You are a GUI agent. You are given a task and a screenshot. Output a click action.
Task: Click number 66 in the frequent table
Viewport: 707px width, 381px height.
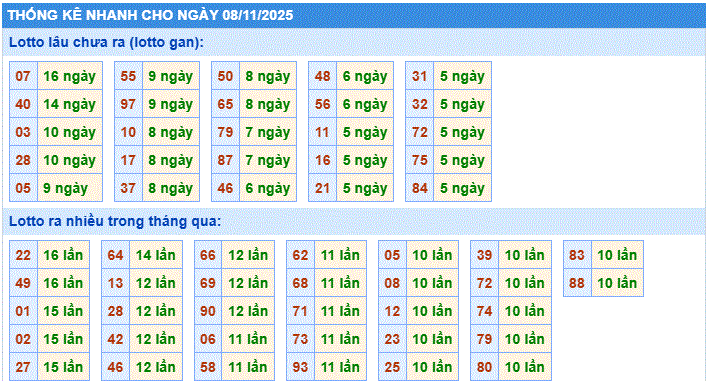(208, 255)
